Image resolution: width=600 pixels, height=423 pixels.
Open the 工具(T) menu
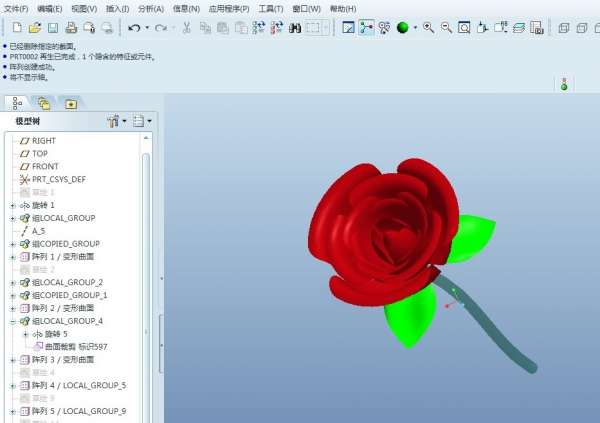tap(270, 8)
